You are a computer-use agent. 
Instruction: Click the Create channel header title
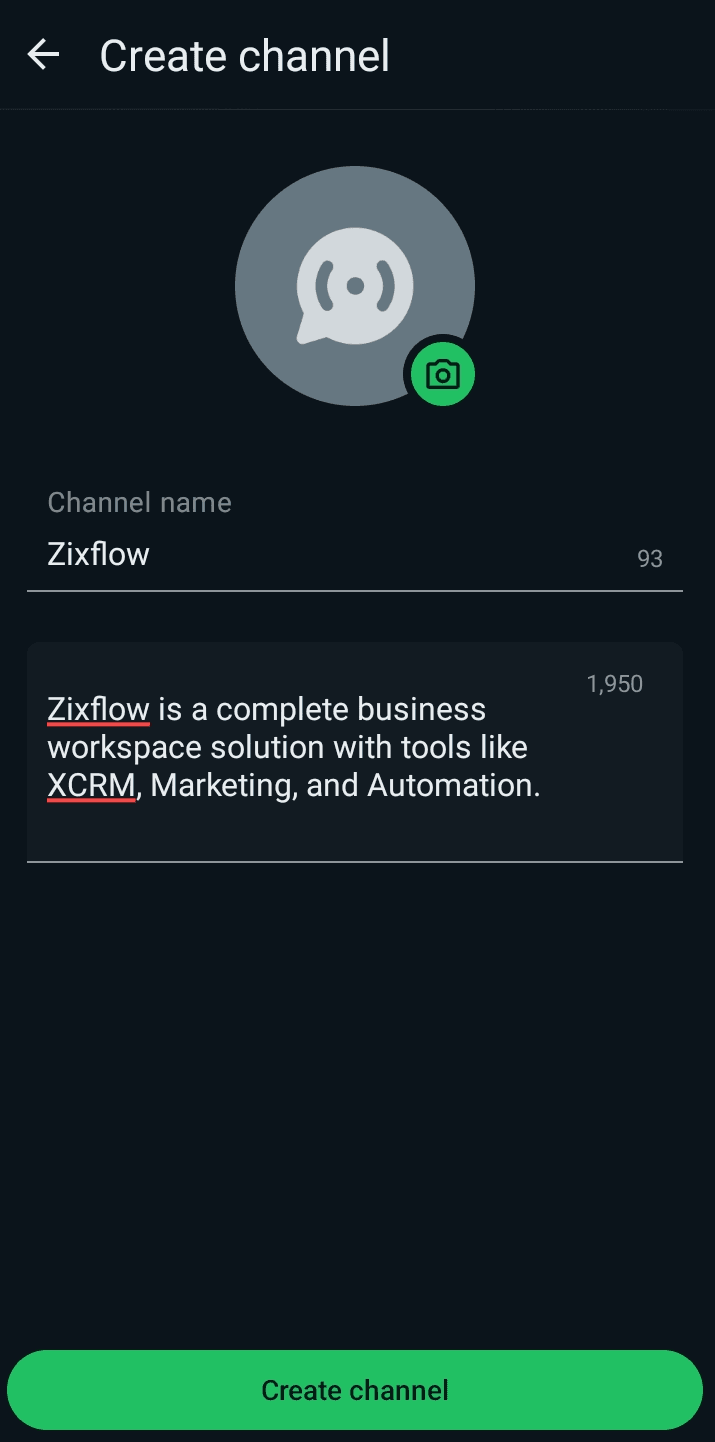pos(244,56)
